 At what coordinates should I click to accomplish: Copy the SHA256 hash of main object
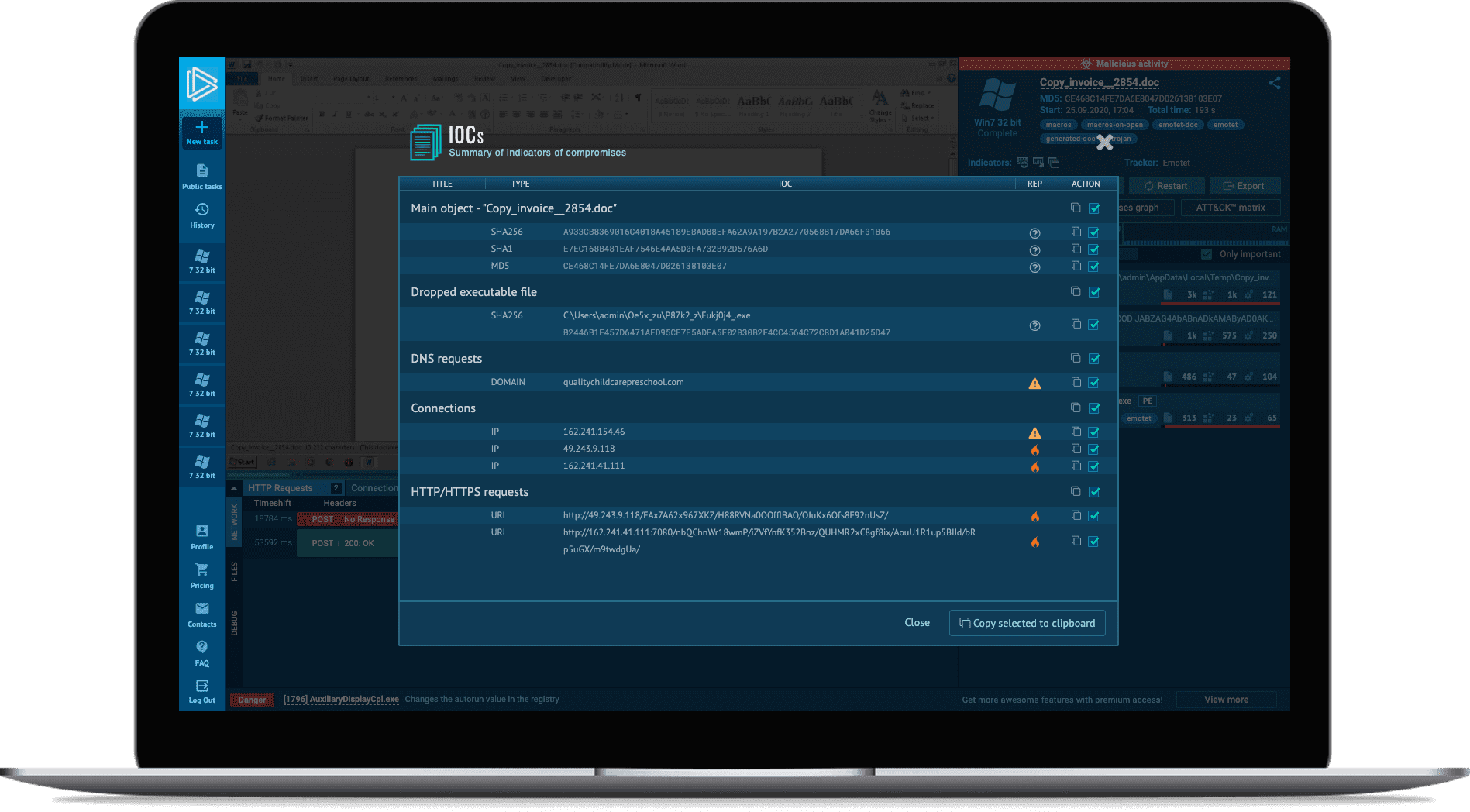[1076, 232]
